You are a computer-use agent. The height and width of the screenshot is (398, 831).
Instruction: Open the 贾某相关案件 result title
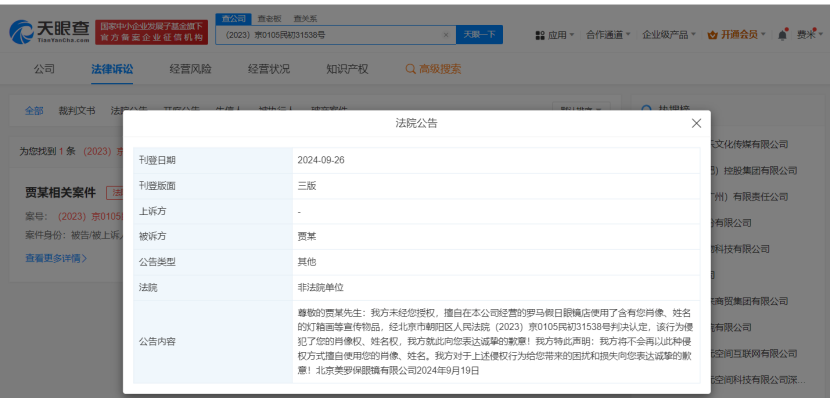tap(60, 192)
